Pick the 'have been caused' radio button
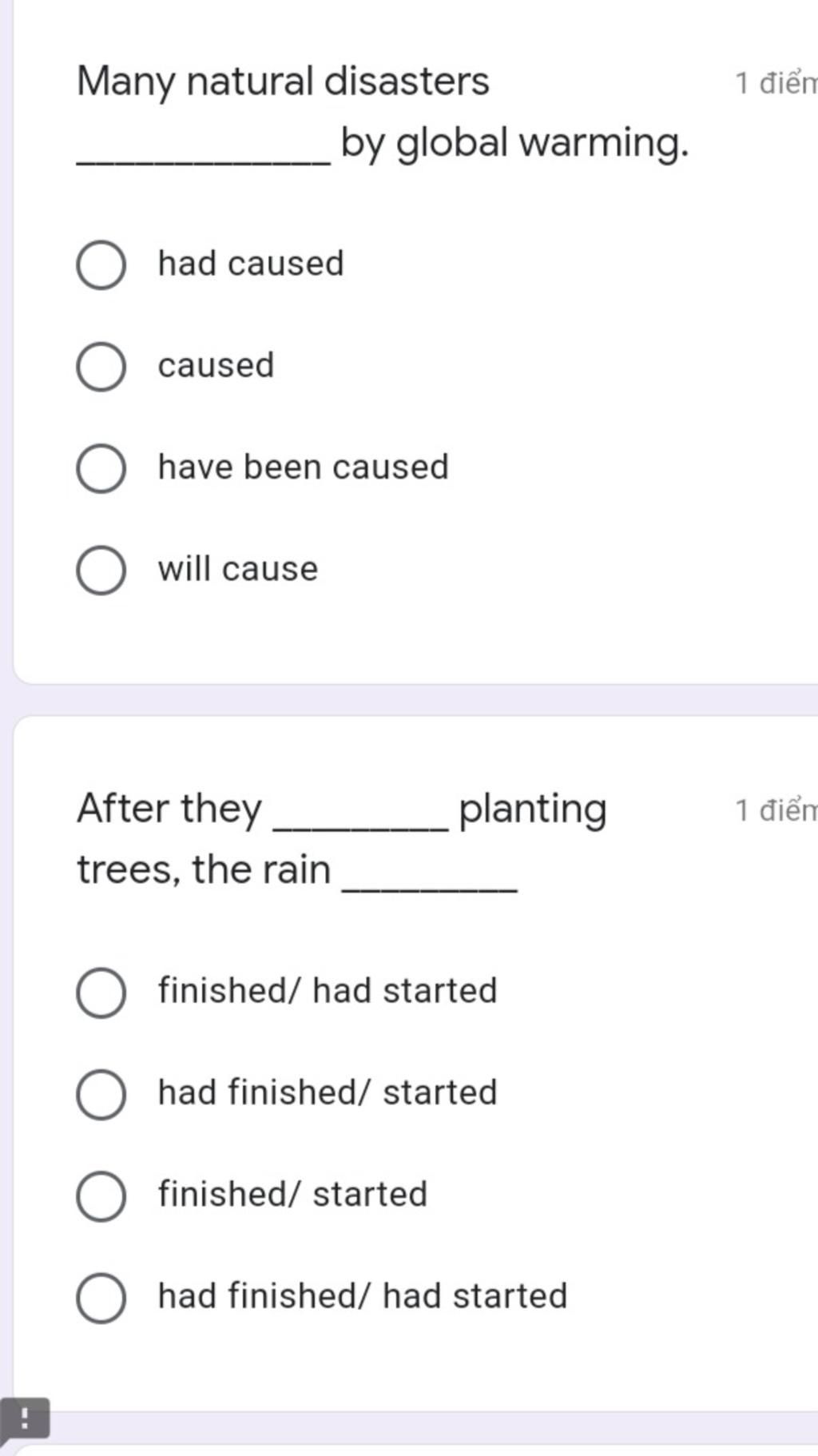818x1456 pixels. 101,468
